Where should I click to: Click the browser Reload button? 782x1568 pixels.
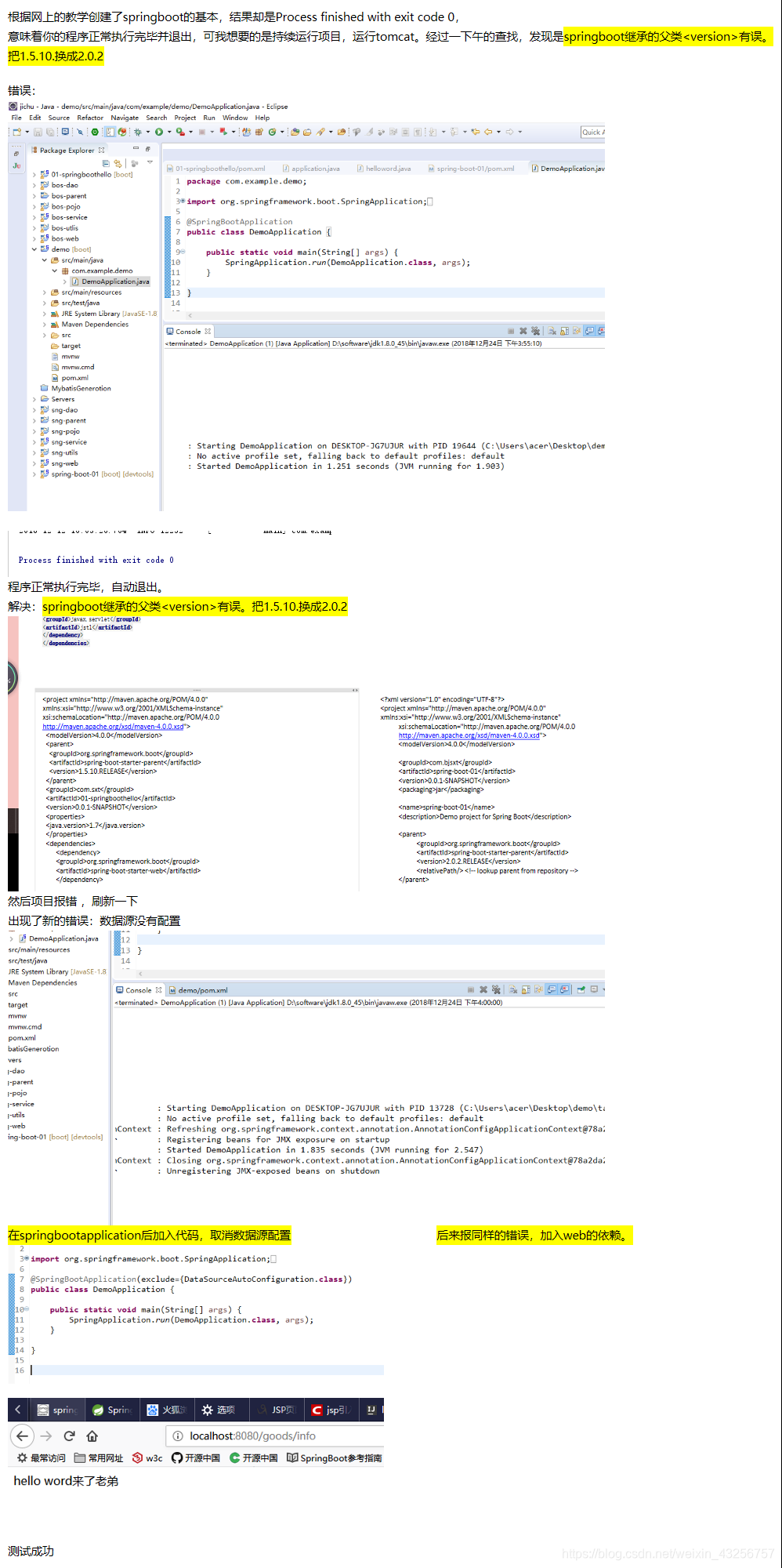pyautogui.click(x=69, y=1436)
